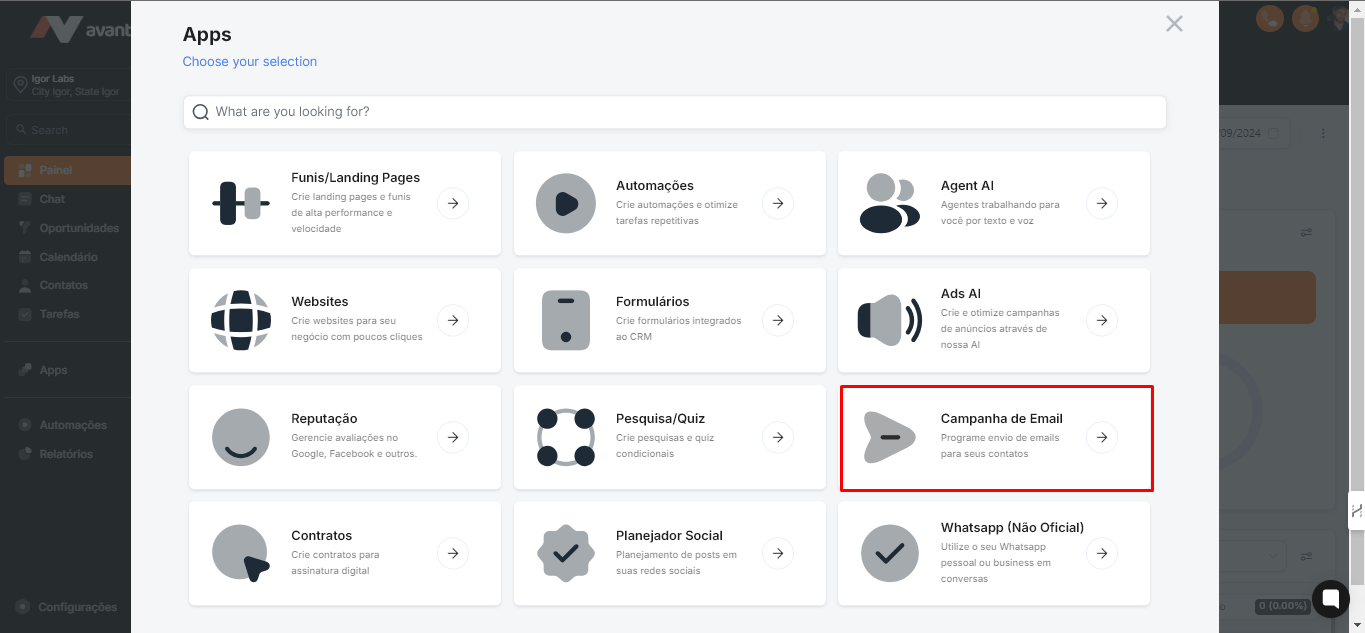
Task: Click the Funis/Landing Pages icon
Action: (241, 203)
